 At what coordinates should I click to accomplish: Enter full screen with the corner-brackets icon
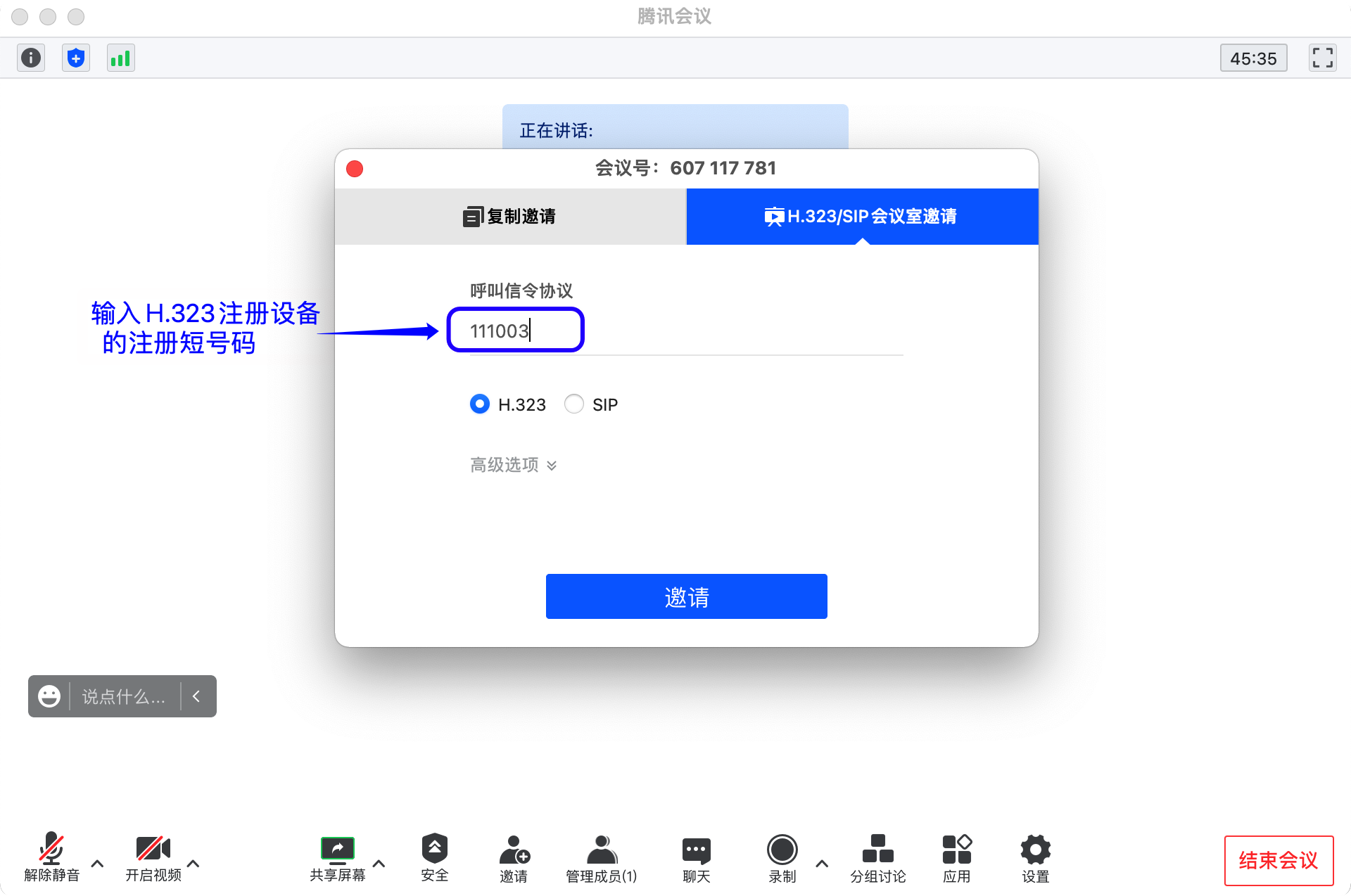(1323, 58)
